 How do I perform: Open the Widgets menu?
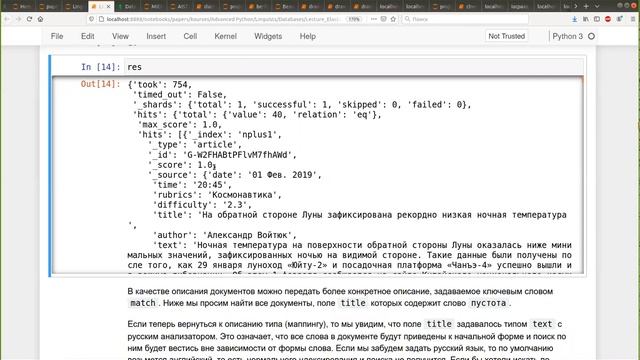coord(268,36)
